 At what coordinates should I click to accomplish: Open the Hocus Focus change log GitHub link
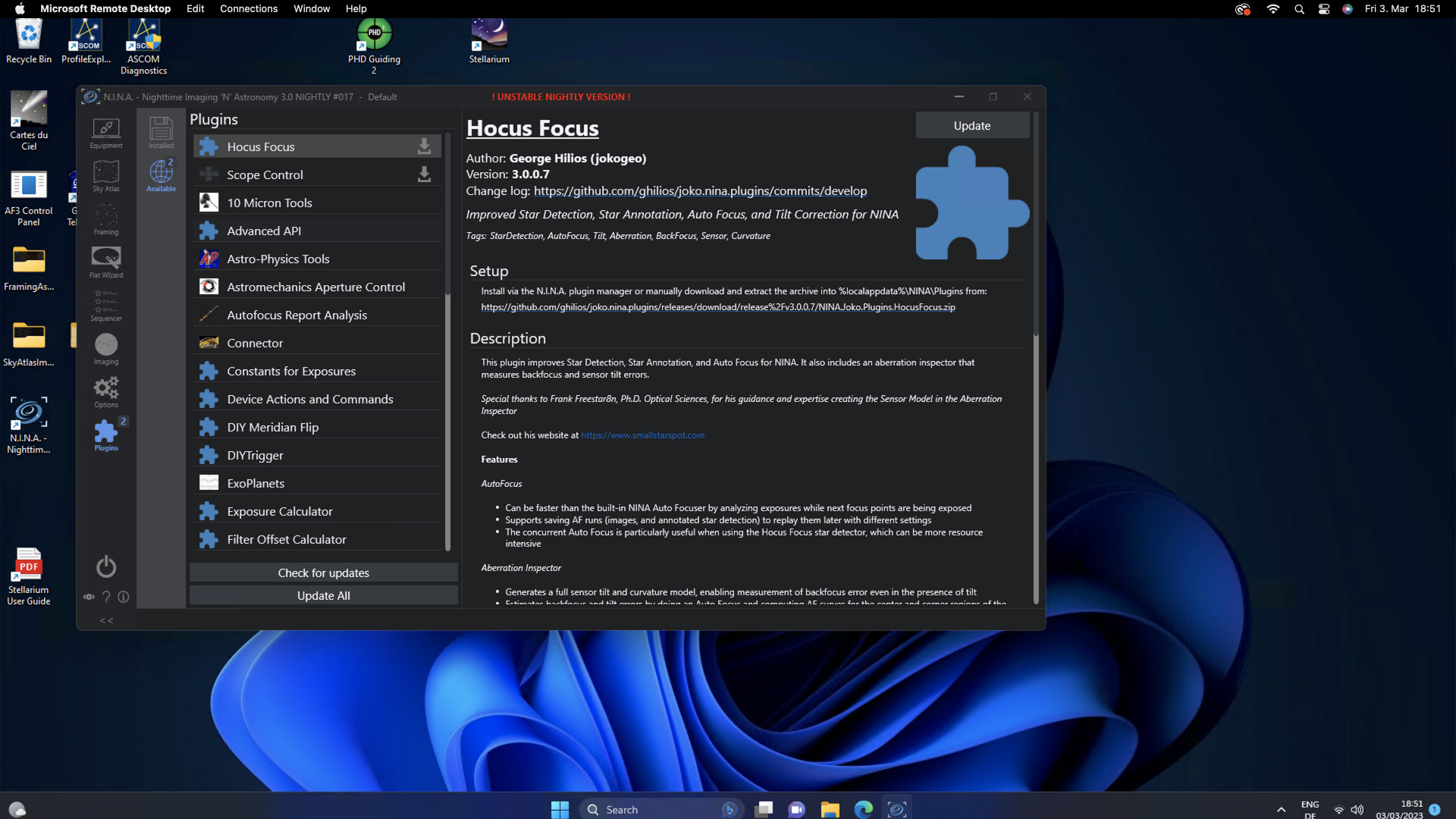(700, 191)
